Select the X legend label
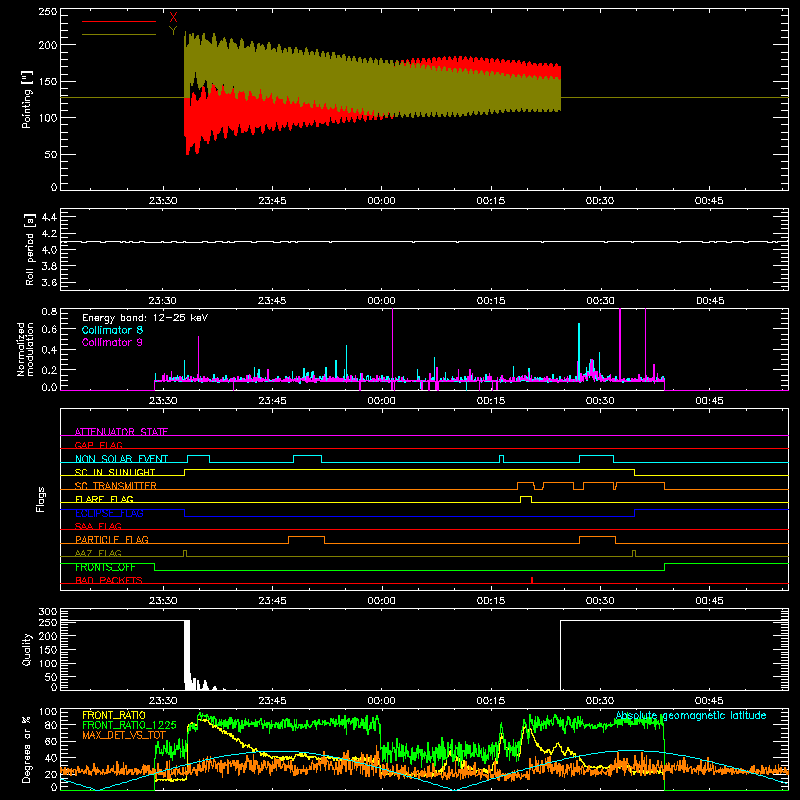Image resolution: width=800 pixels, height=800 pixels. pos(173,18)
